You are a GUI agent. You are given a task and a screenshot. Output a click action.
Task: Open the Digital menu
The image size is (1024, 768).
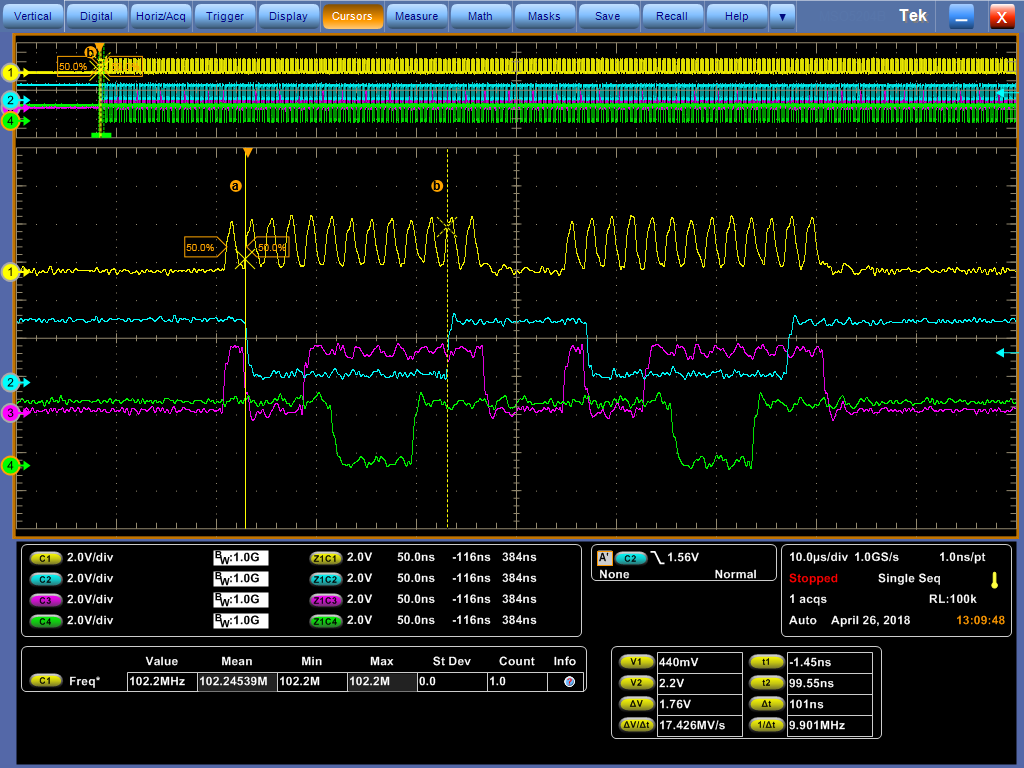97,16
